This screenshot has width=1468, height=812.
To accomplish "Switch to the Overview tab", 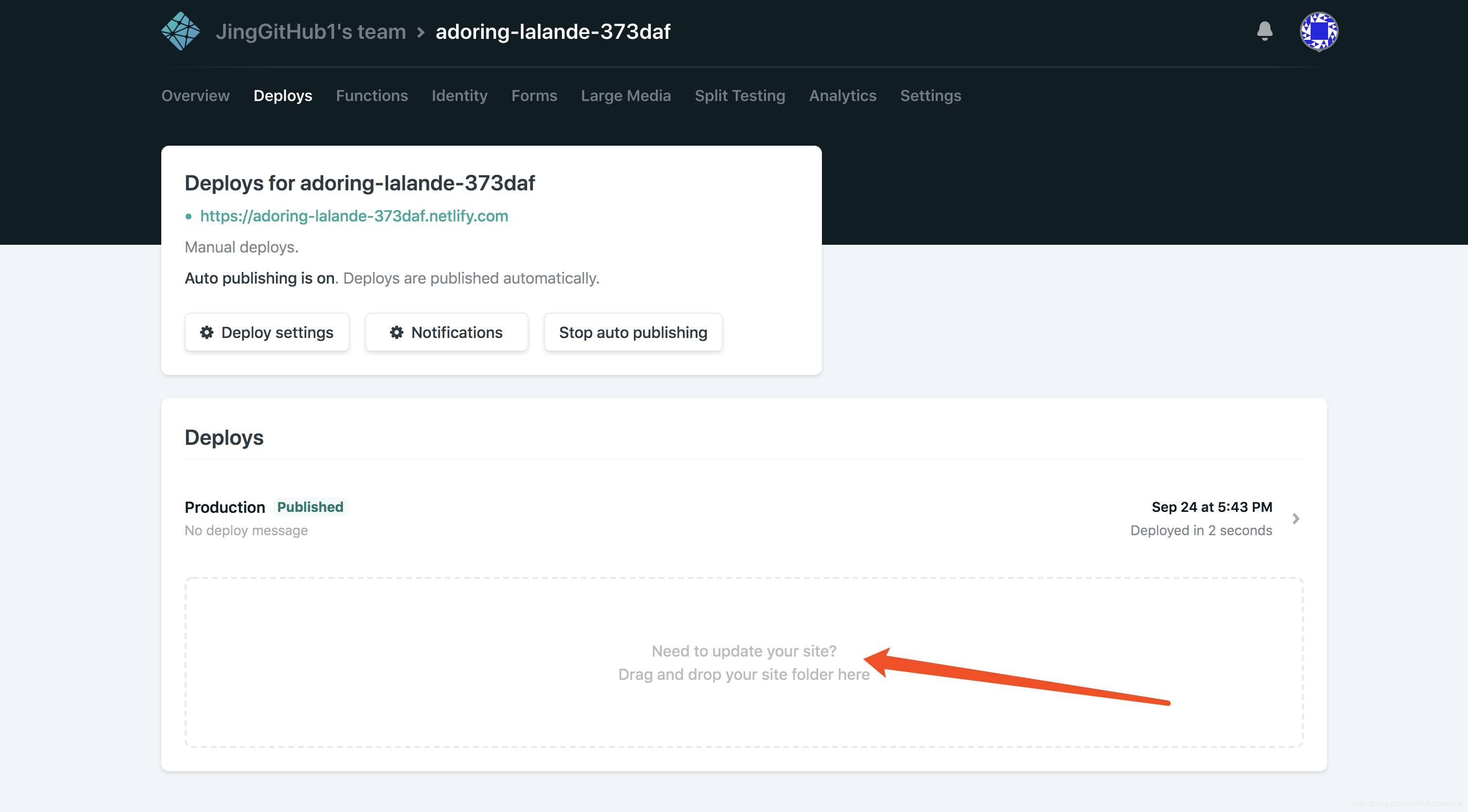I will (195, 96).
